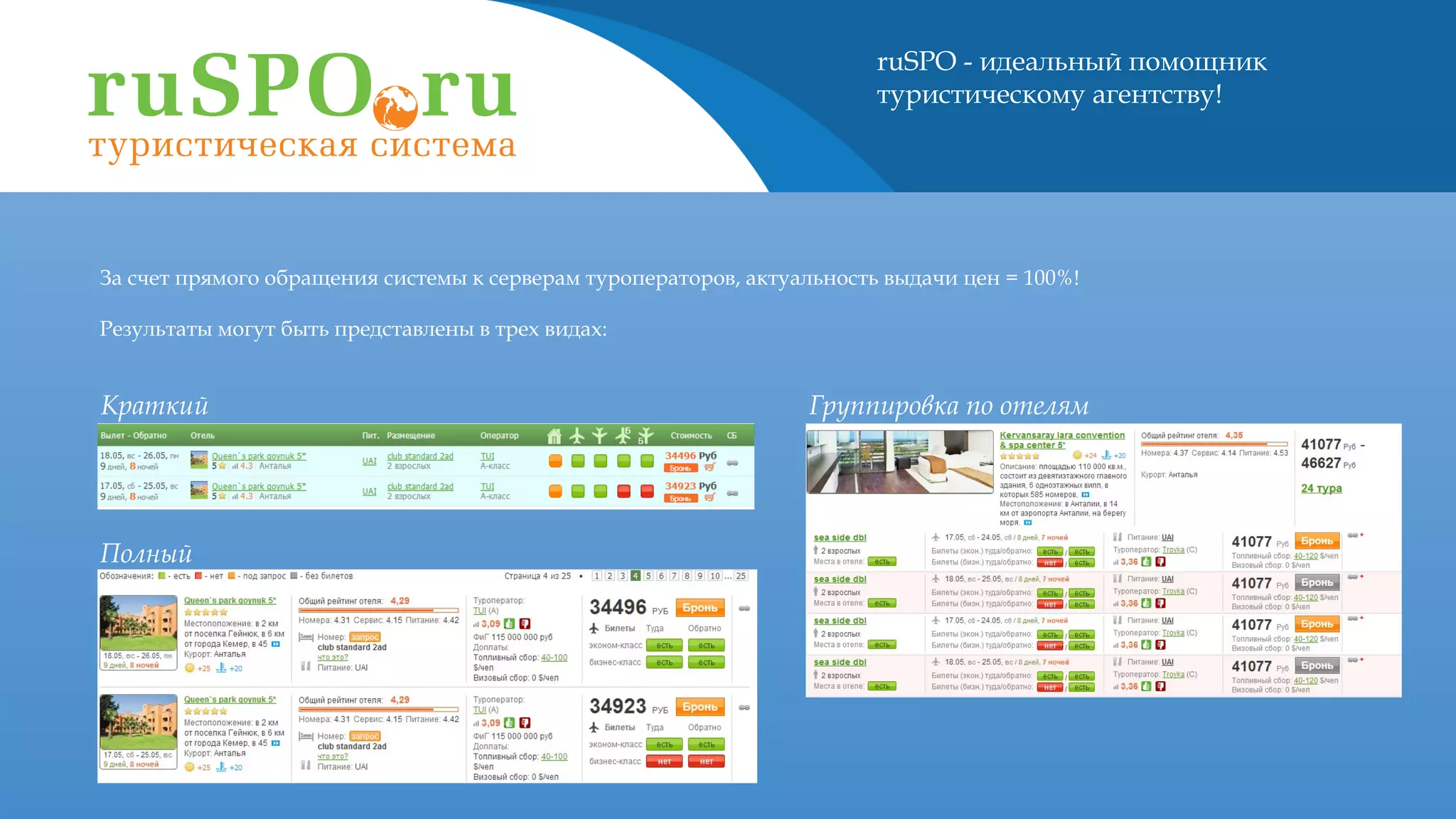Expand the "24 тура" tour list
Screen dimensions: 1456x819
click(x=1321, y=488)
